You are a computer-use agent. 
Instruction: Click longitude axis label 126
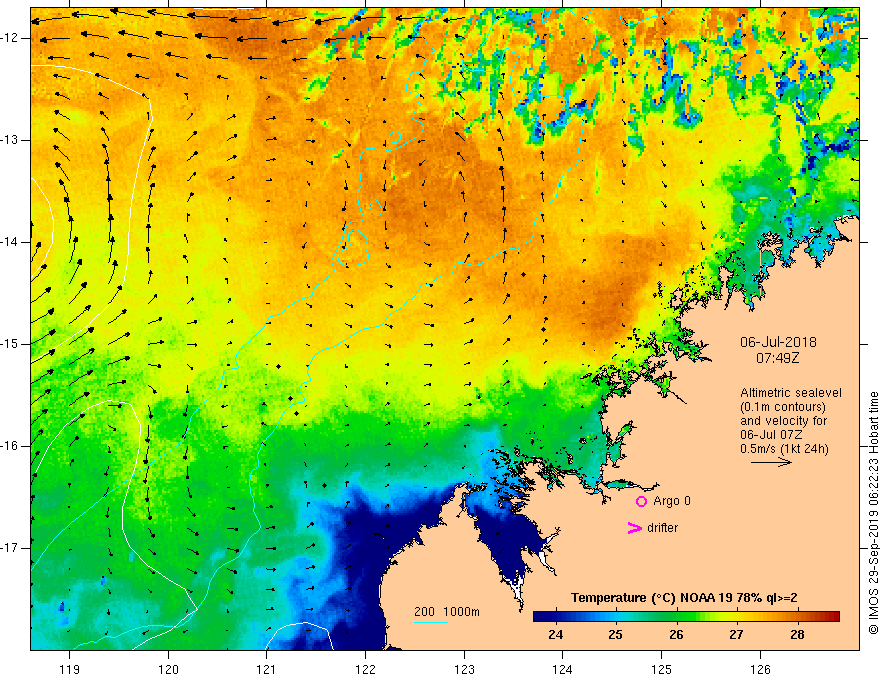[x=760, y=669]
